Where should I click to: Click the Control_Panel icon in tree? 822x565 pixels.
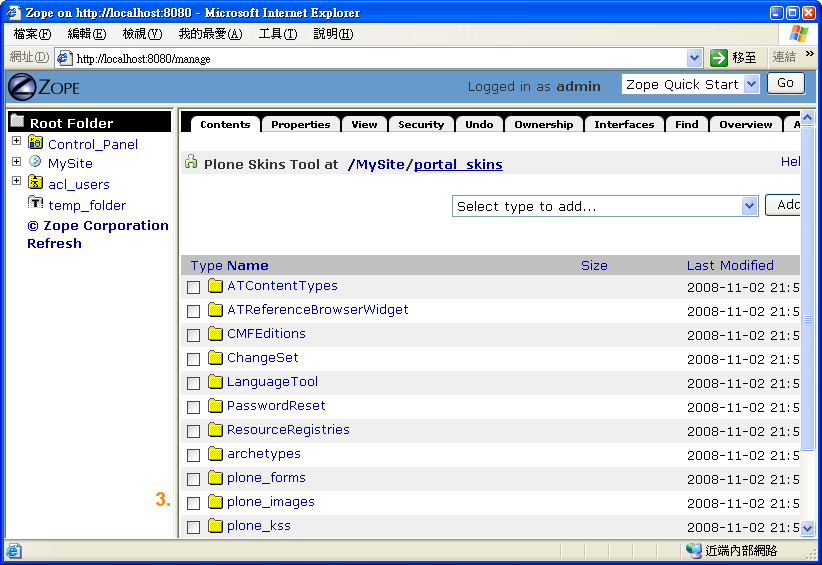pos(36,142)
